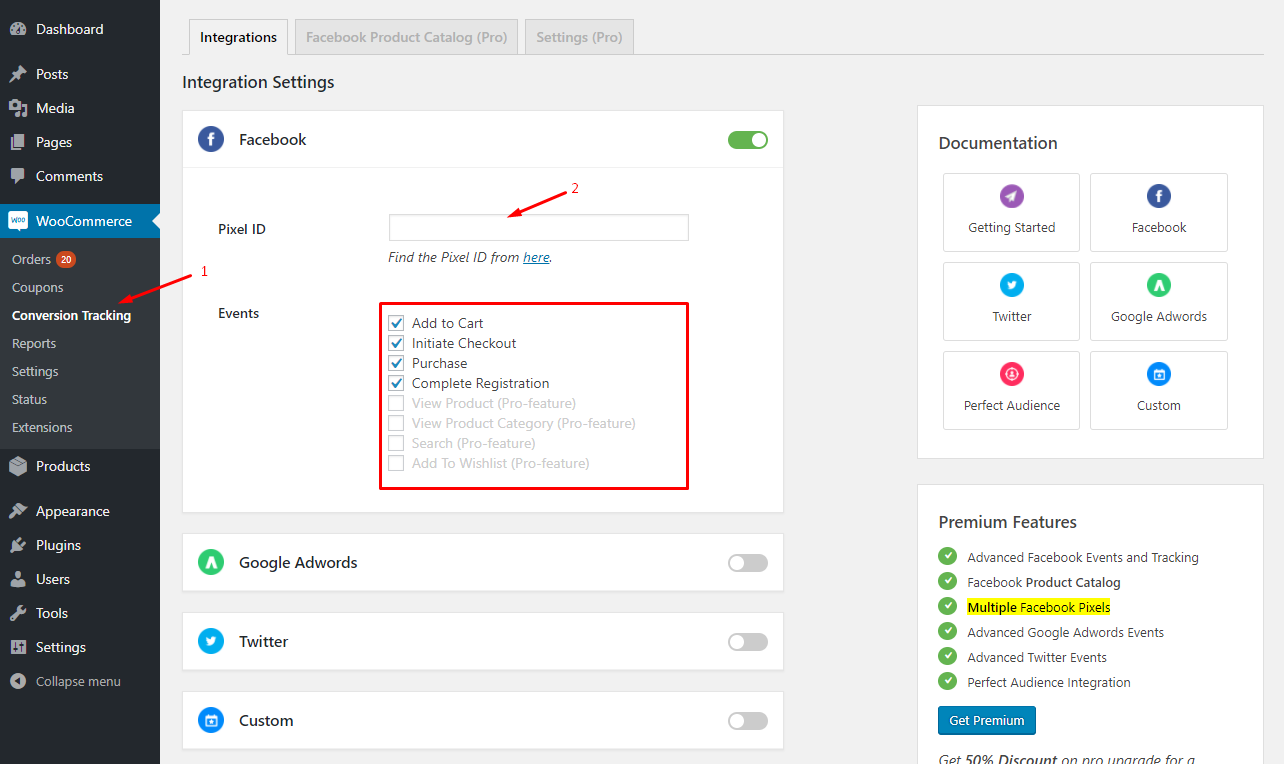
Task: Select Conversion Tracking in WooCommerce menu
Action: 71,315
